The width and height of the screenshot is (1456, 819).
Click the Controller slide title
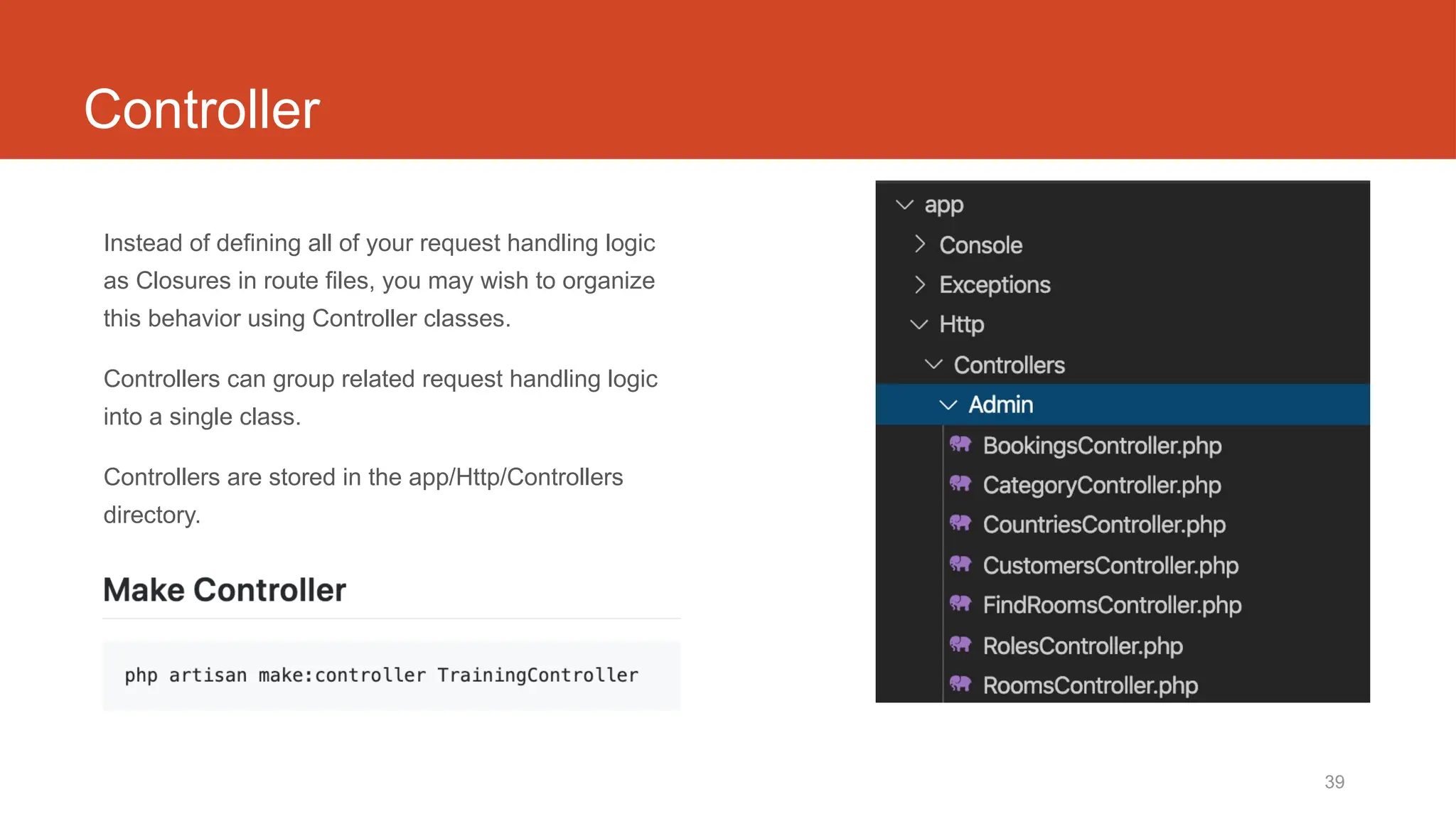coord(203,109)
